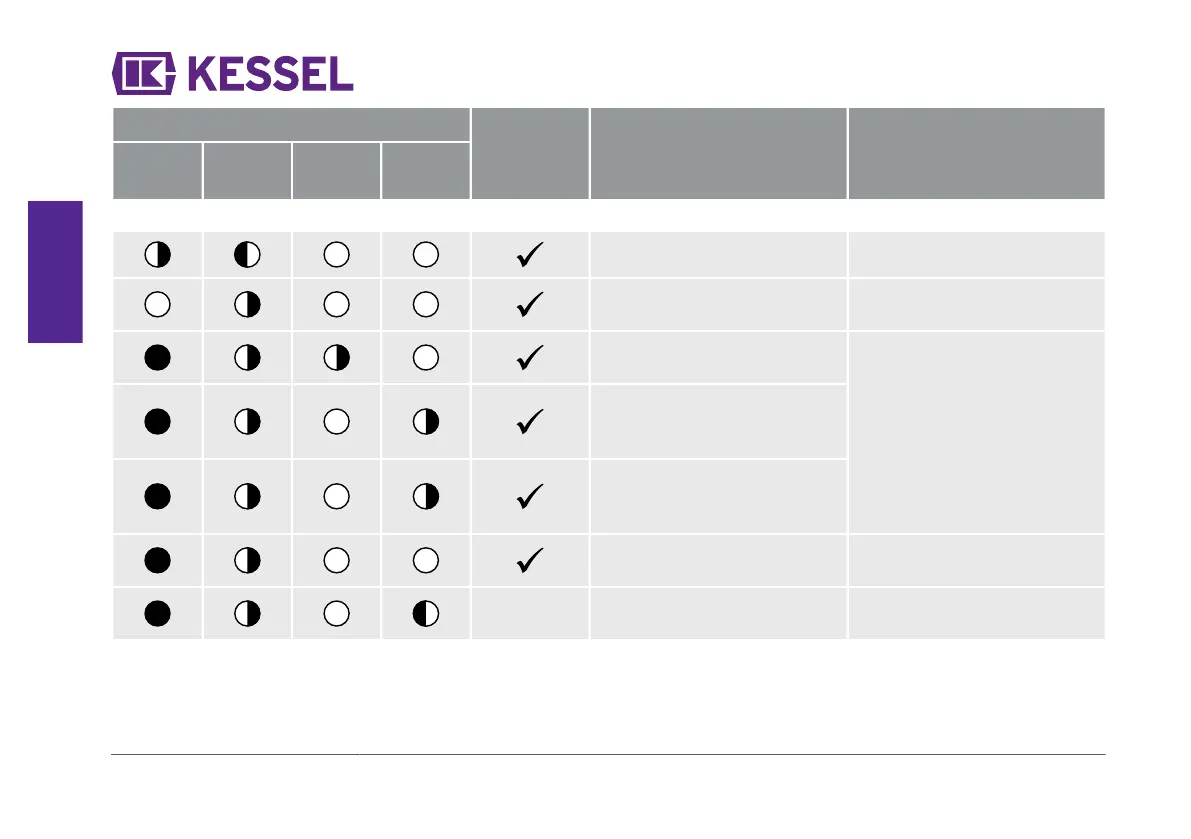Click the first small gray sub-header cell
1191x839 pixels.
pyautogui.click(x=157, y=171)
